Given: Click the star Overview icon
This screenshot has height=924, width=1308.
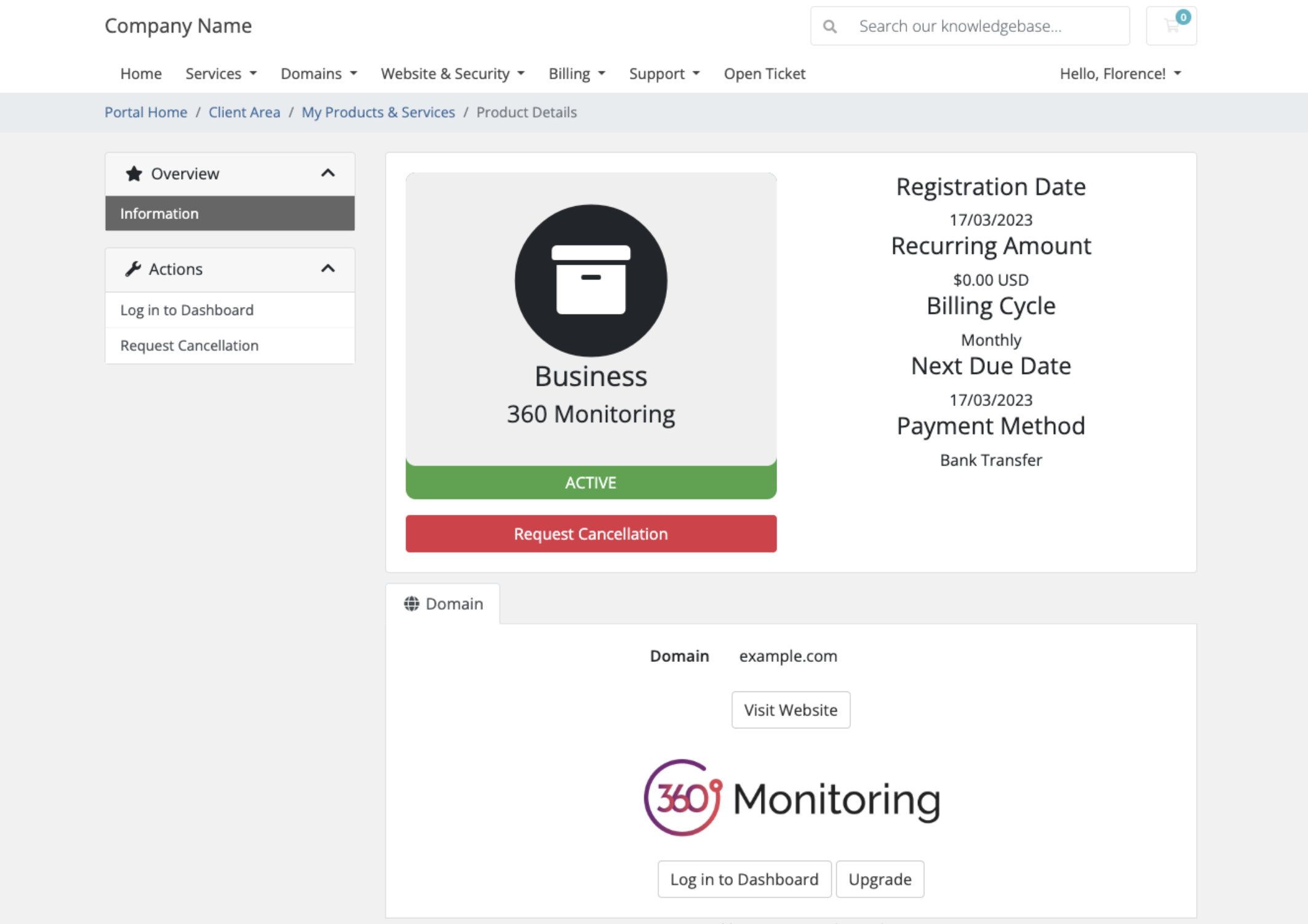Looking at the screenshot, I should tap(132, 173).
